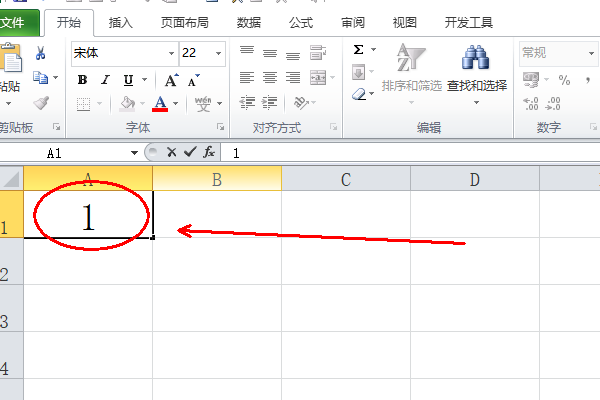Apply cell borders icon
600x400 pixels.
pyautogui.click(x=83, y=103)
